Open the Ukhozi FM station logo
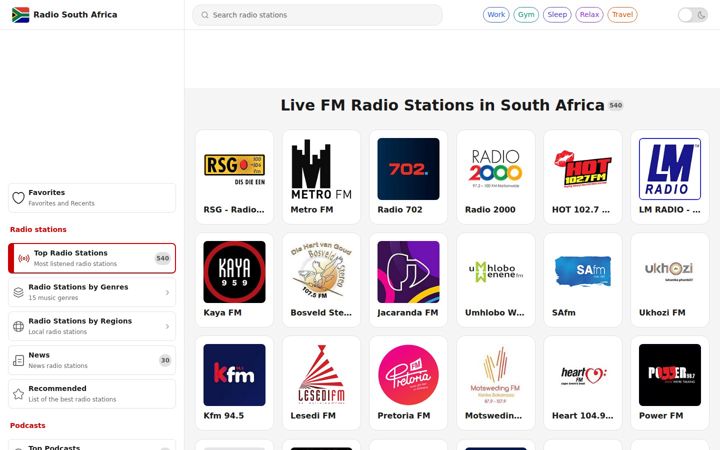The height and width of the screenshot is (450, 720). (670, 272)
